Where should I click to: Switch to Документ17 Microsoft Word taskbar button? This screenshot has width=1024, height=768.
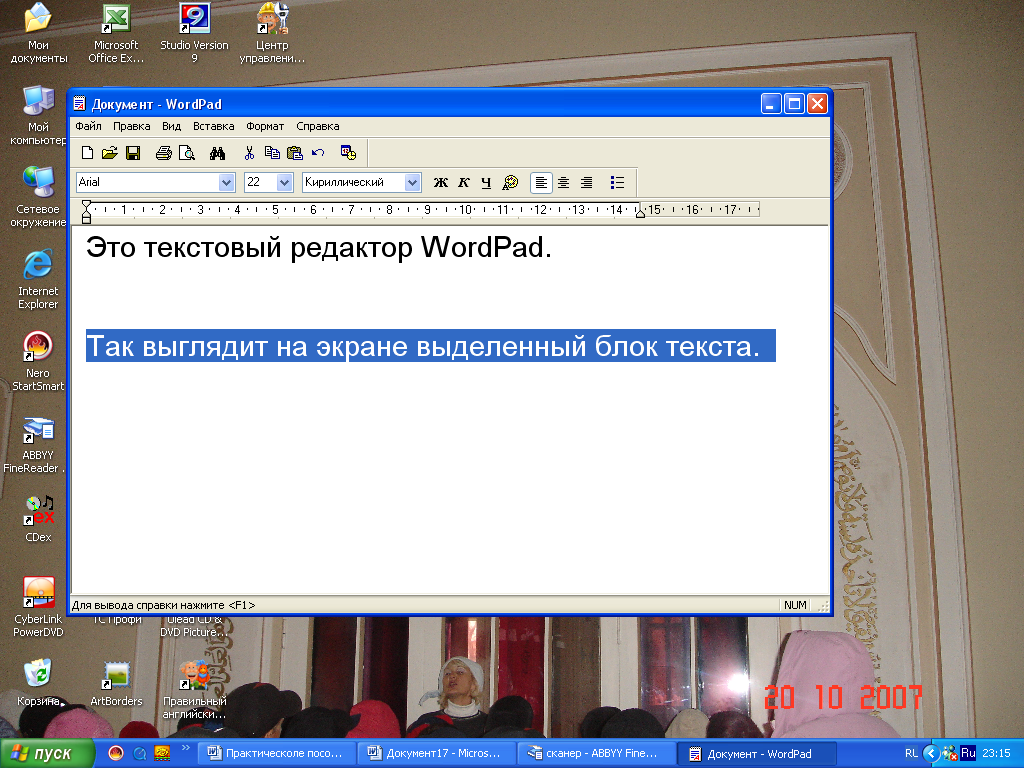coord(437,754)
